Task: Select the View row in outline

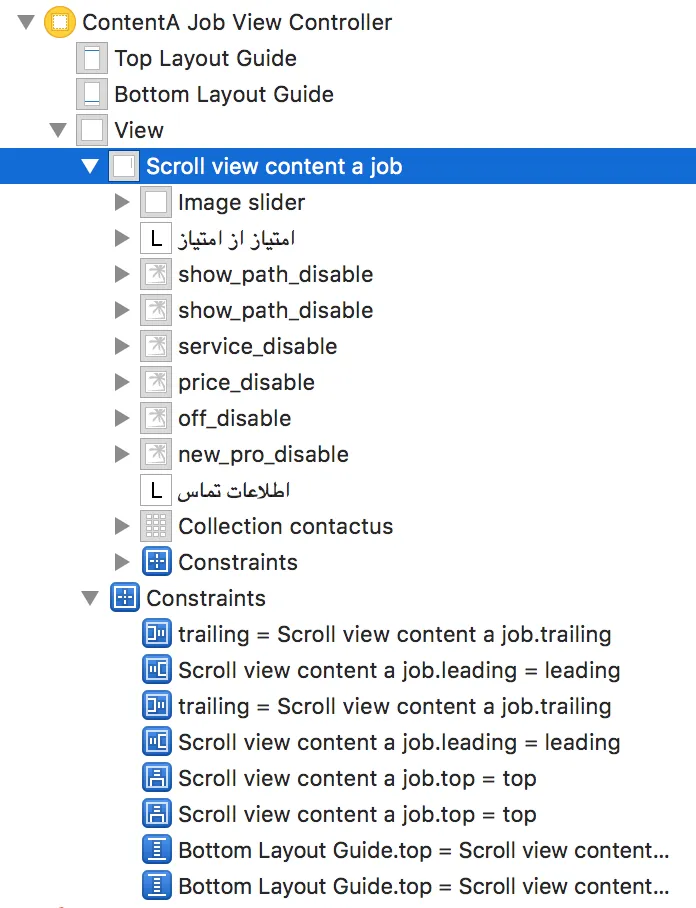Action: (139, 130)
